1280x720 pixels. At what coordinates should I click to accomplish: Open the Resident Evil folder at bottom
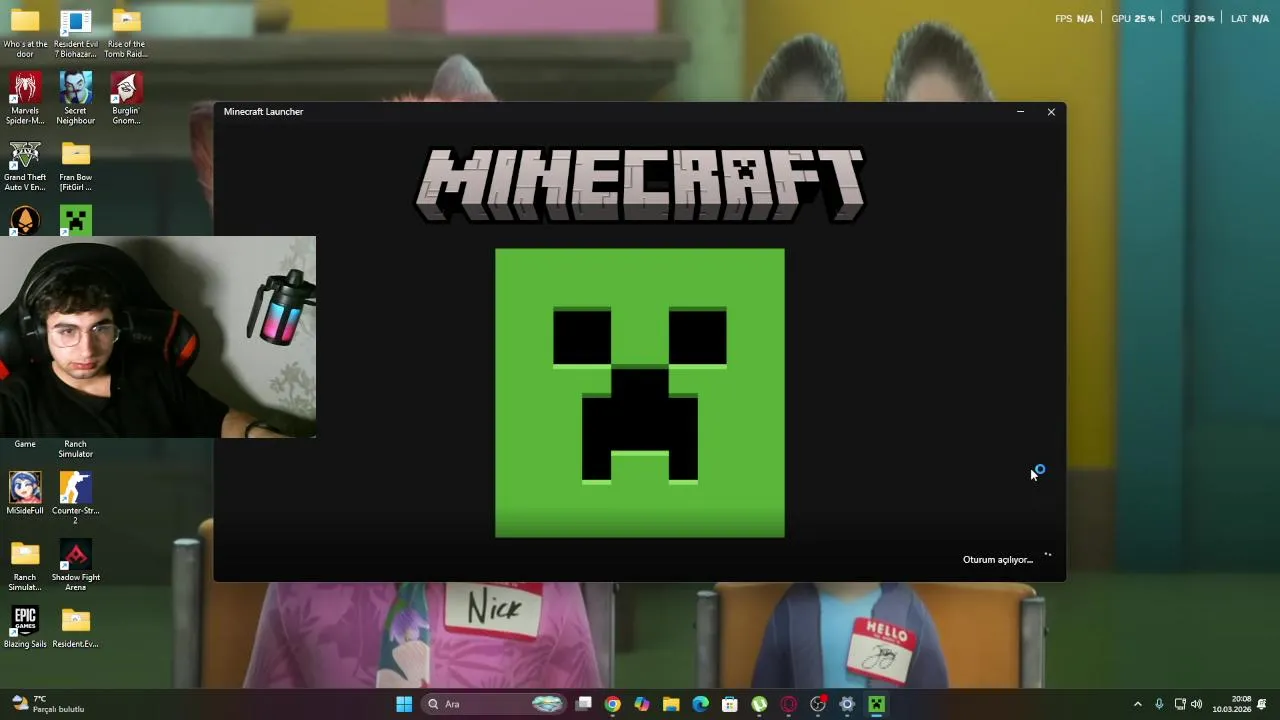(76, 628)
